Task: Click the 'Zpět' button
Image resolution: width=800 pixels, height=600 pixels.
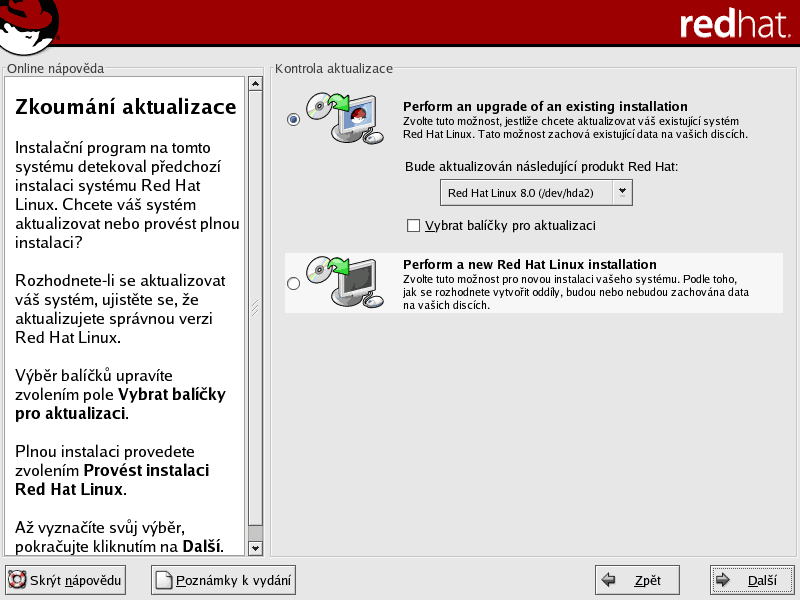Action: [x=637, y=580]
